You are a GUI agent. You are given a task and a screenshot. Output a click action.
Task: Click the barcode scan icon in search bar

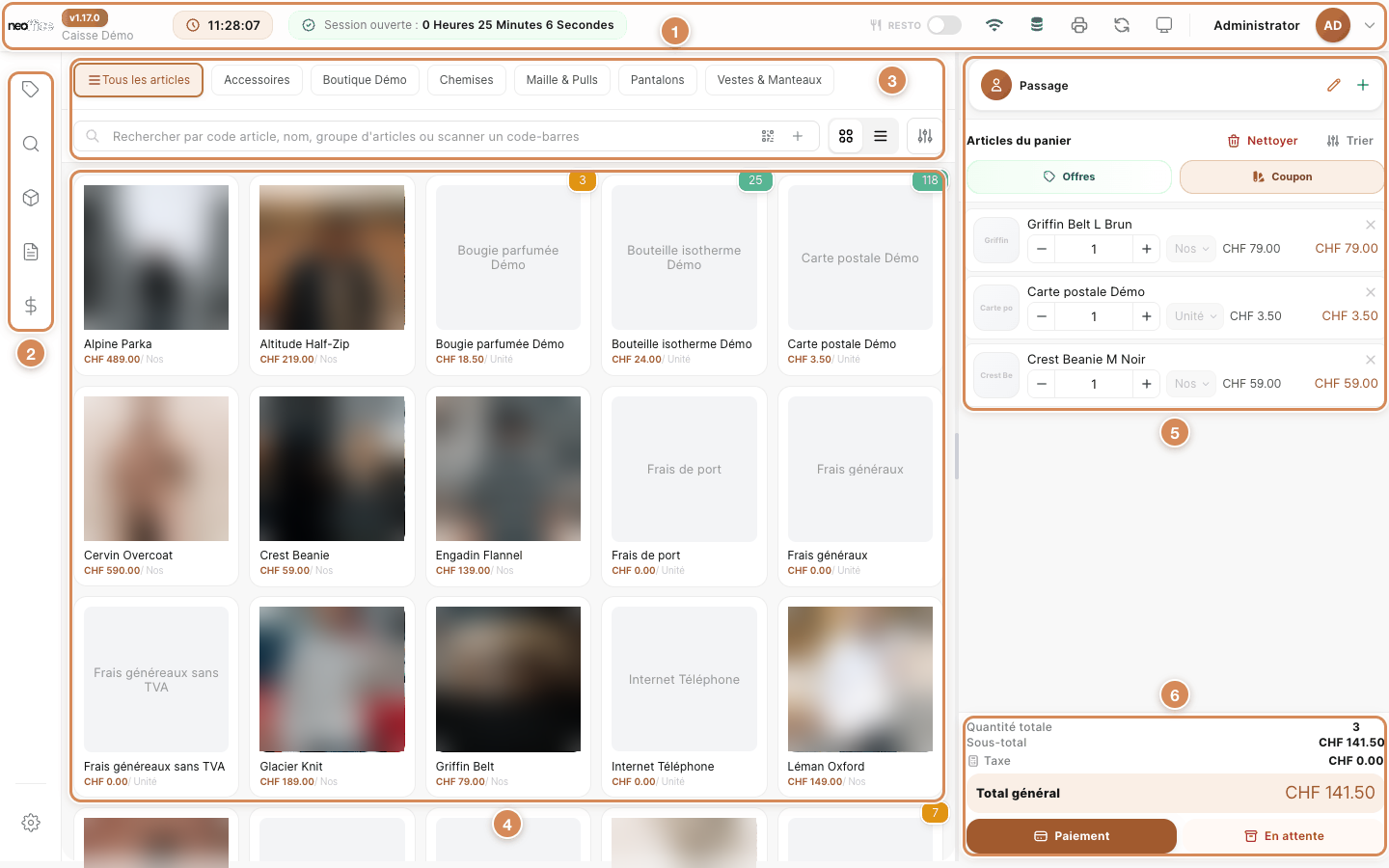click(x=768, y=137)
